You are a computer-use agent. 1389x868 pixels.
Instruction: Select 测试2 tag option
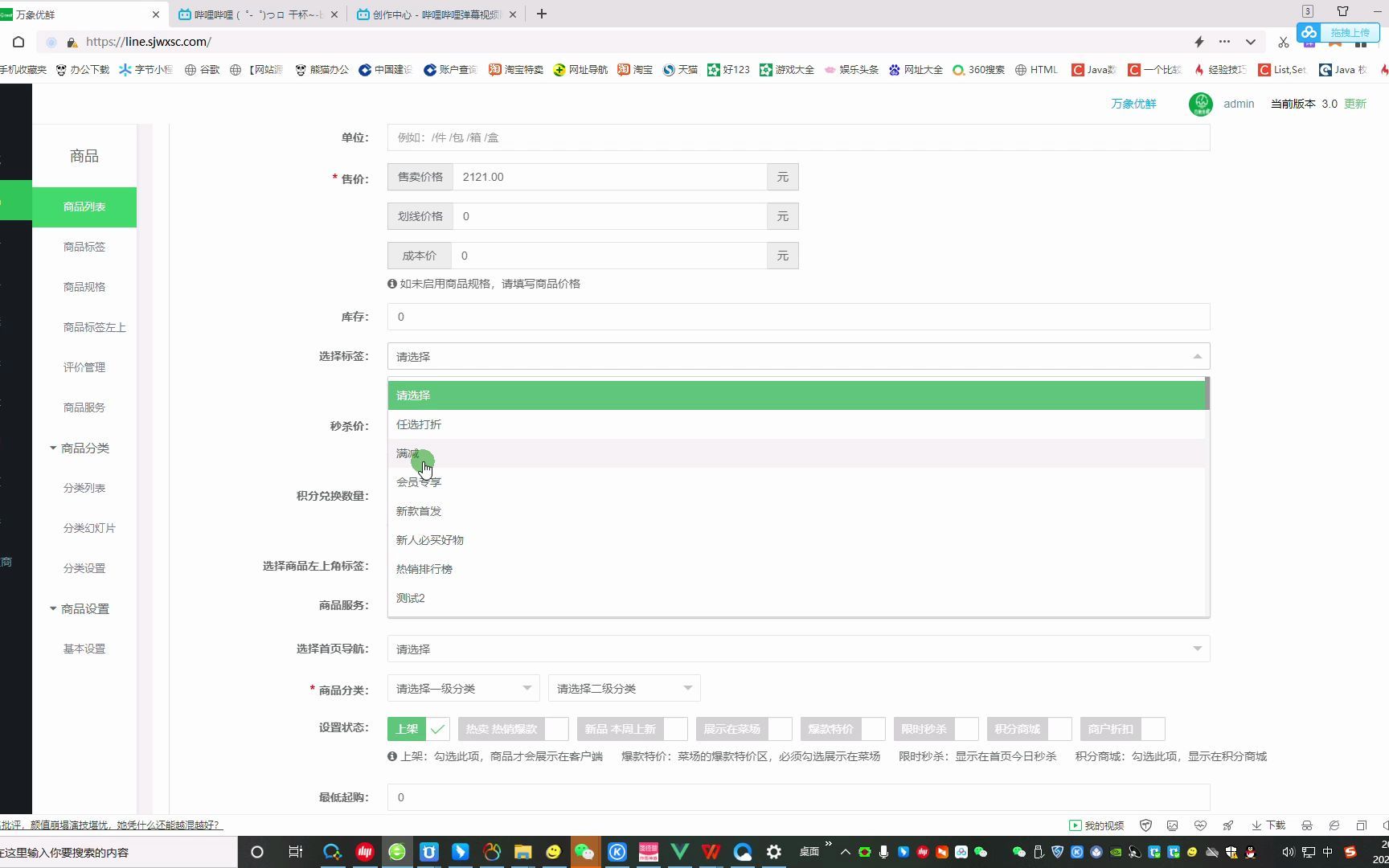click(x=797, y=598)
